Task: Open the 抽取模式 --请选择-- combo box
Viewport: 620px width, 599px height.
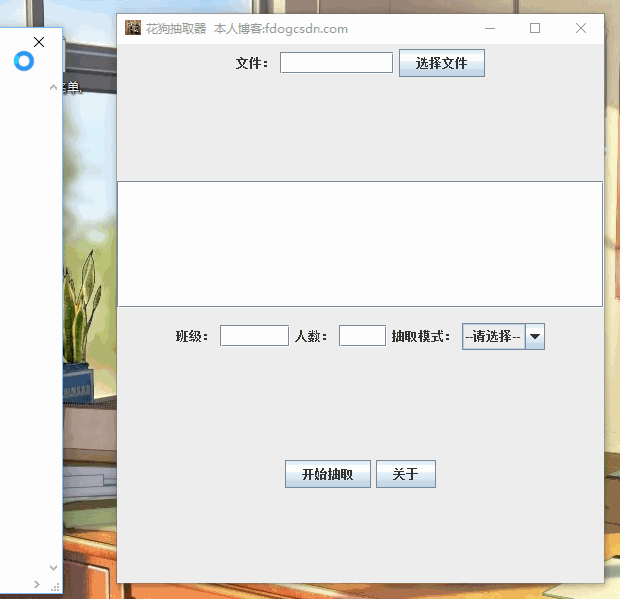Action: coord(503,336)
